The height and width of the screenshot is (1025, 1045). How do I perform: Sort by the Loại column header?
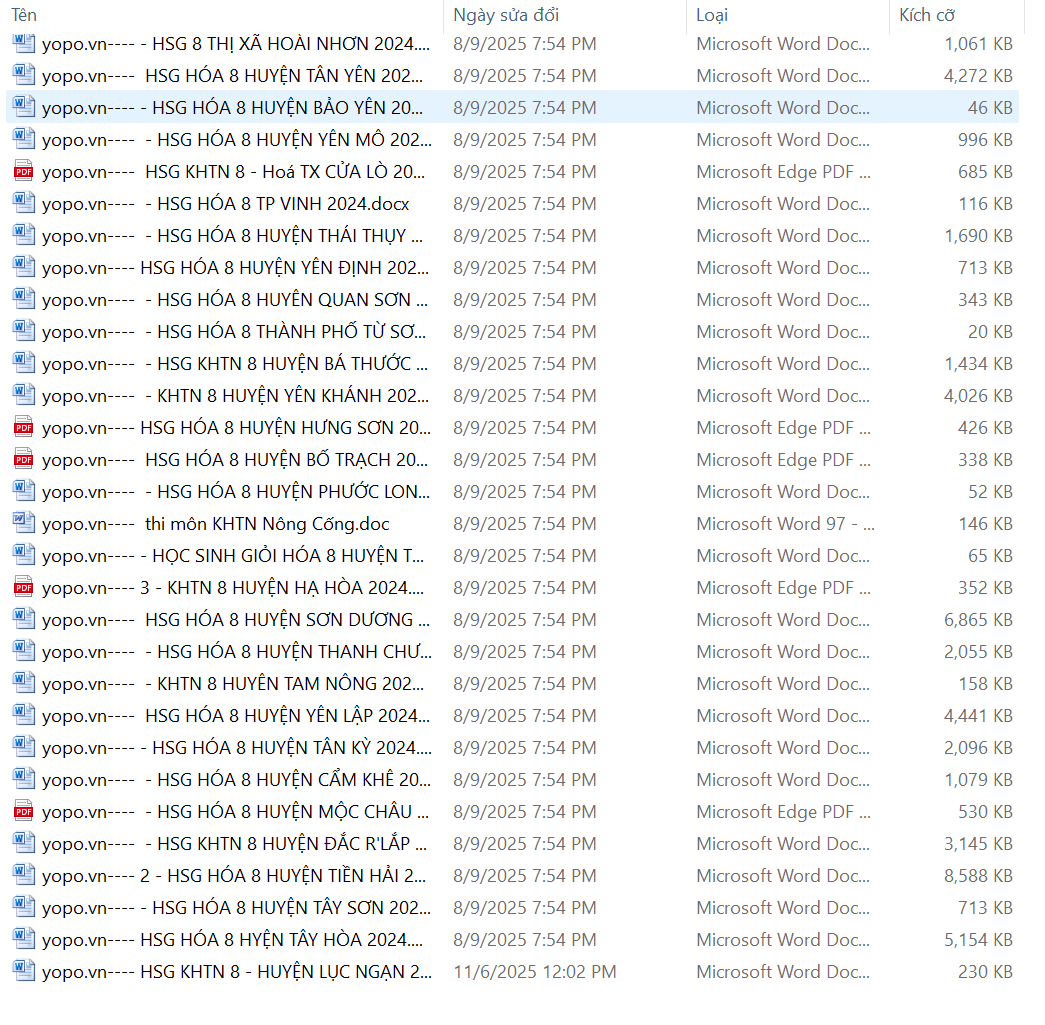click(x=712, y=15)
